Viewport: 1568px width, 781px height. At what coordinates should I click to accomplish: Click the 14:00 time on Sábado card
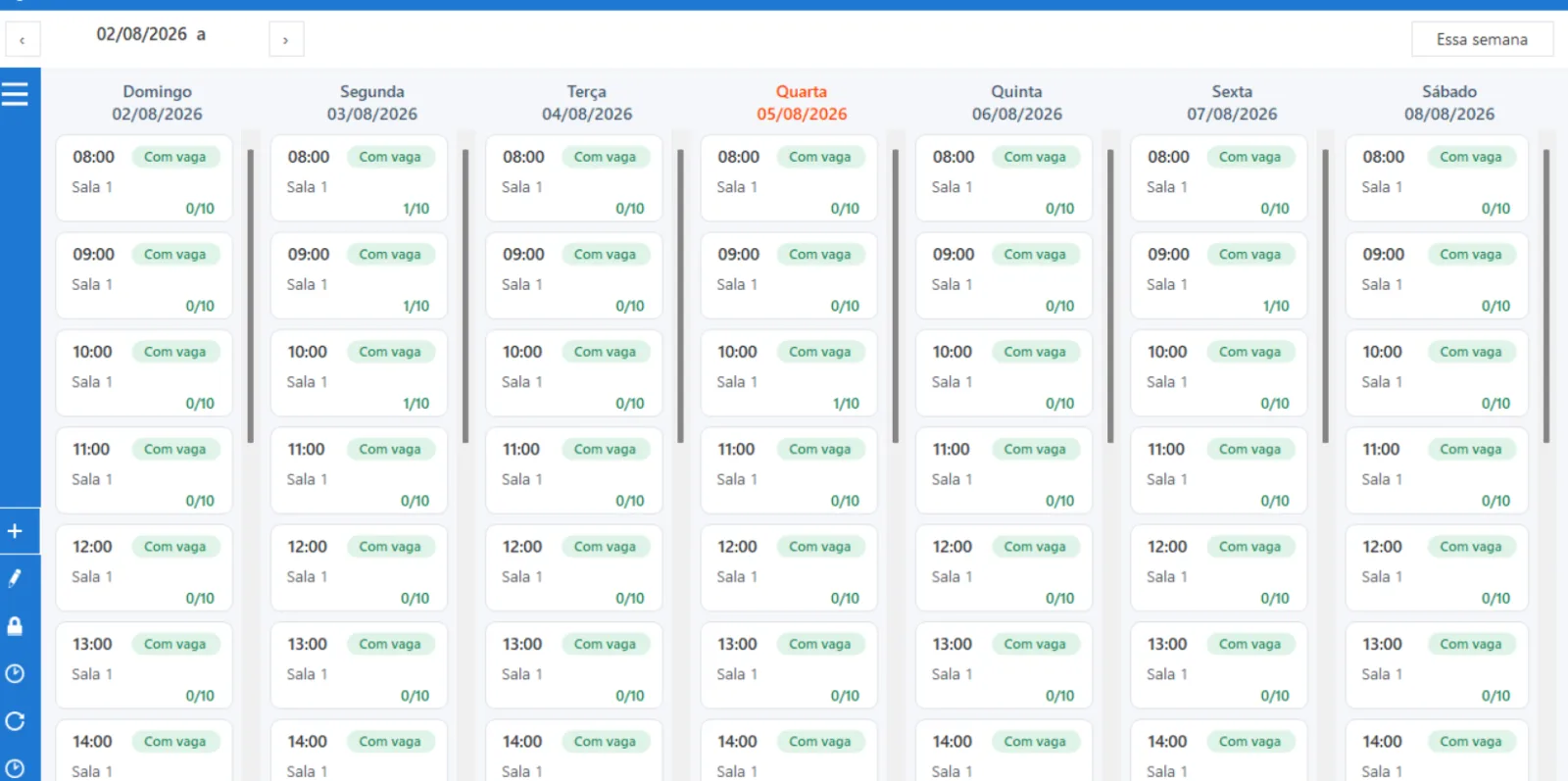tap(1382, 742)
